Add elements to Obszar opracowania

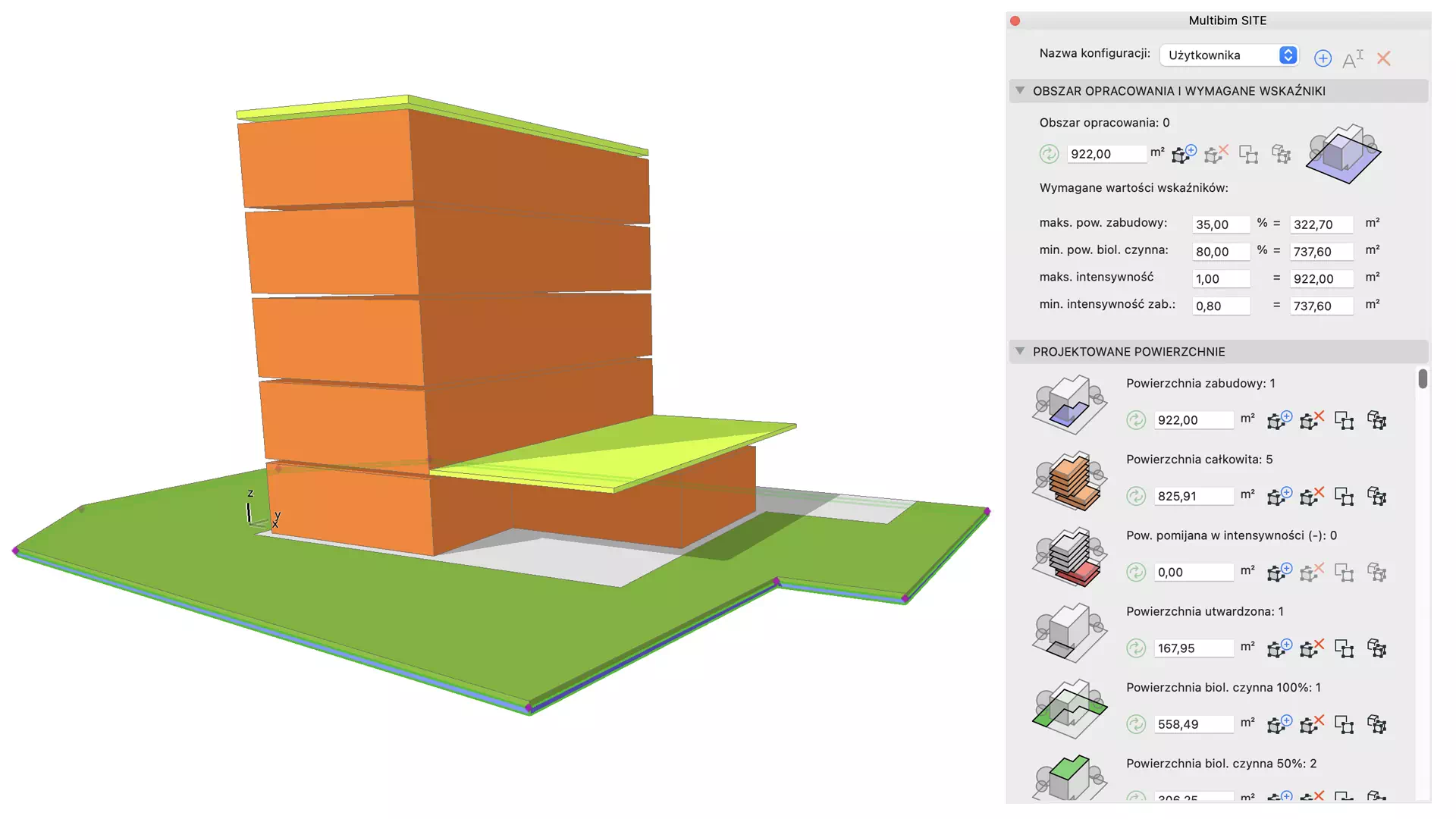[x=1183, y=154]
